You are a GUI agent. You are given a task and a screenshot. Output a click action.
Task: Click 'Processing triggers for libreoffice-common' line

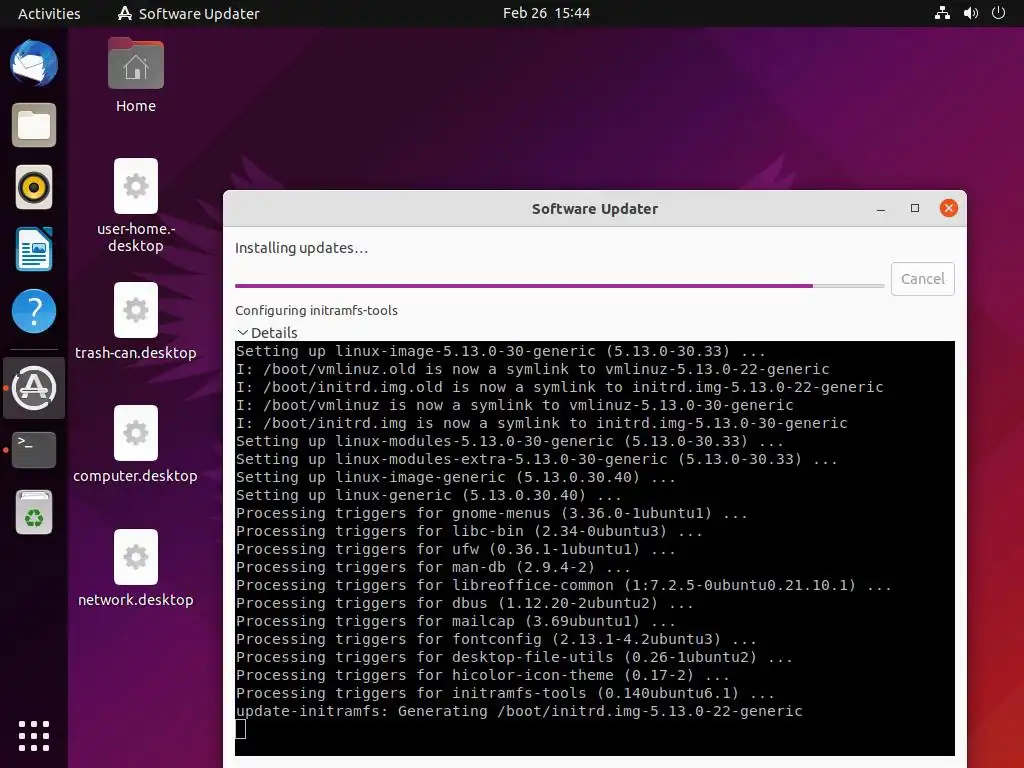tap(564, 585)
